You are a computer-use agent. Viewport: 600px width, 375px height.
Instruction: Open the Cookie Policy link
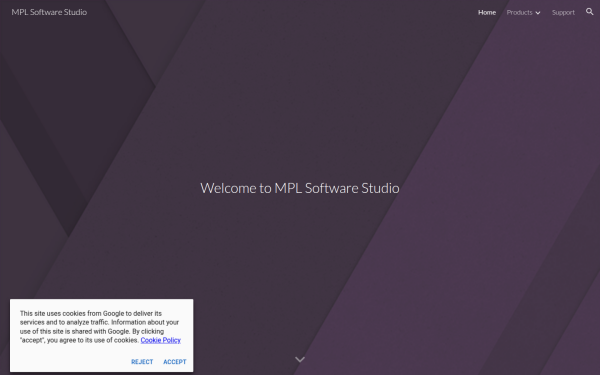[x=160, y=340]
